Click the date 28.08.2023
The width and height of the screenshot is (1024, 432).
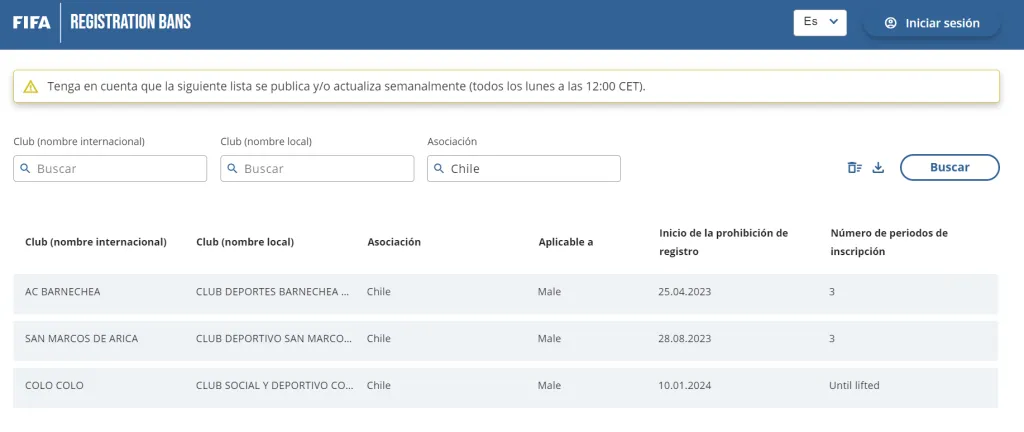tap(684, 339)
